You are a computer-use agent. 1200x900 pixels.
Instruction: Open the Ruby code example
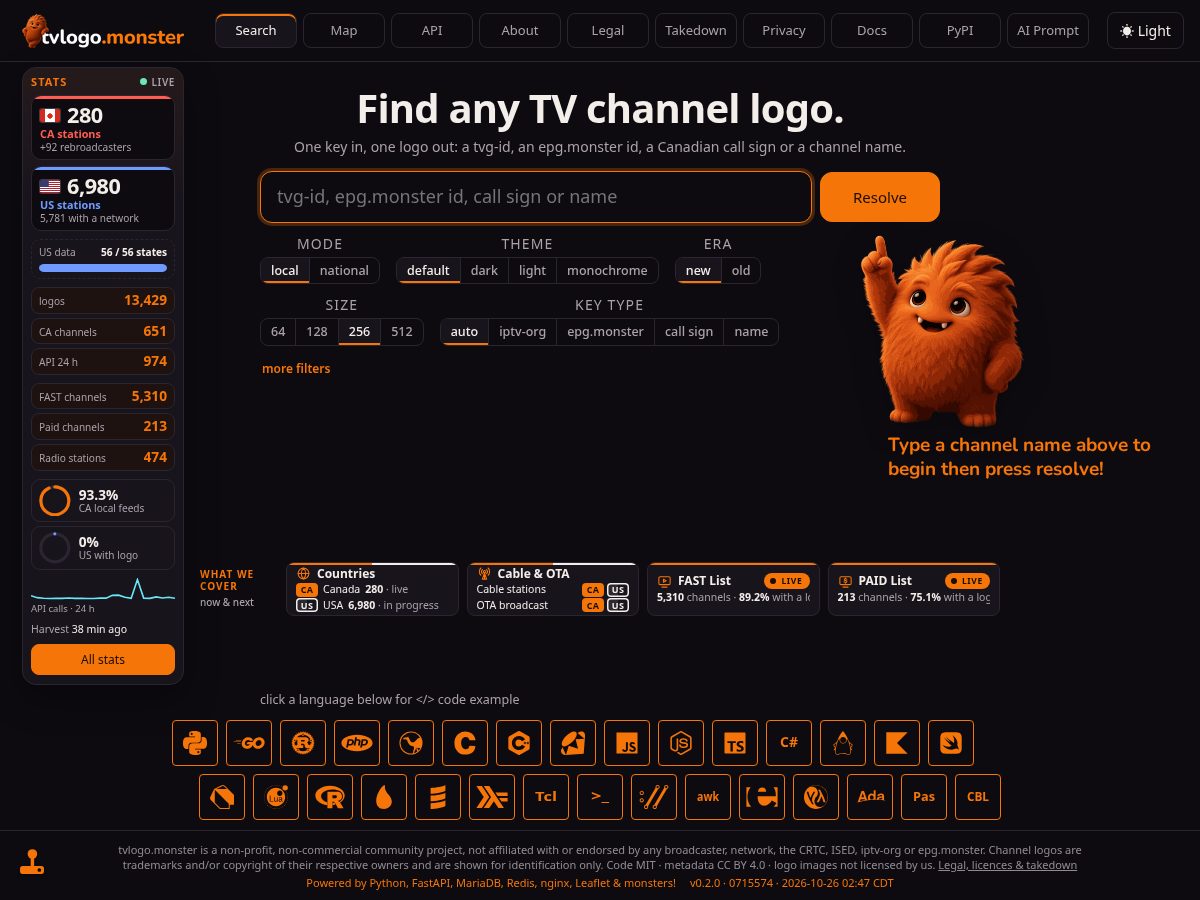[573, 743]
